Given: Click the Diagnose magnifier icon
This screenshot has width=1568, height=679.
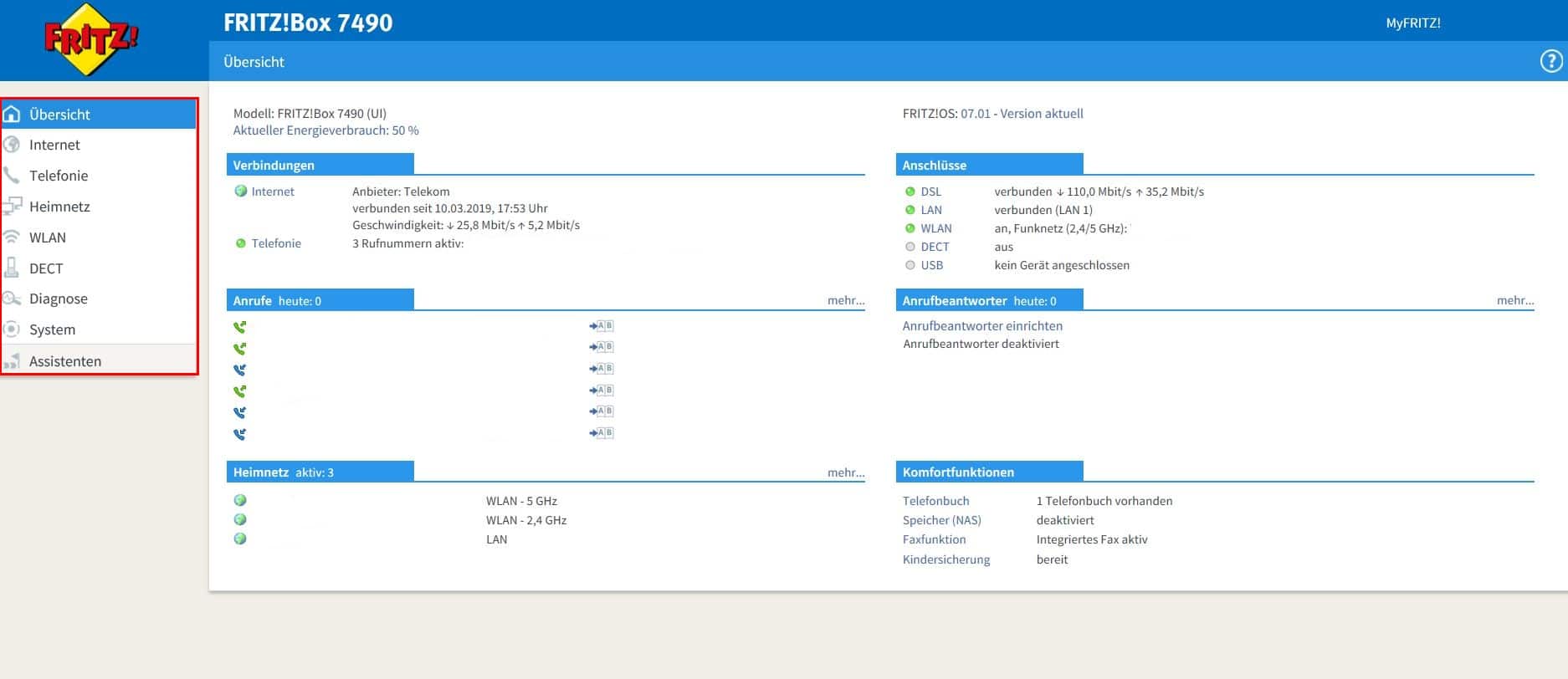Looking at the screenshot, I should tap(12, 299).
